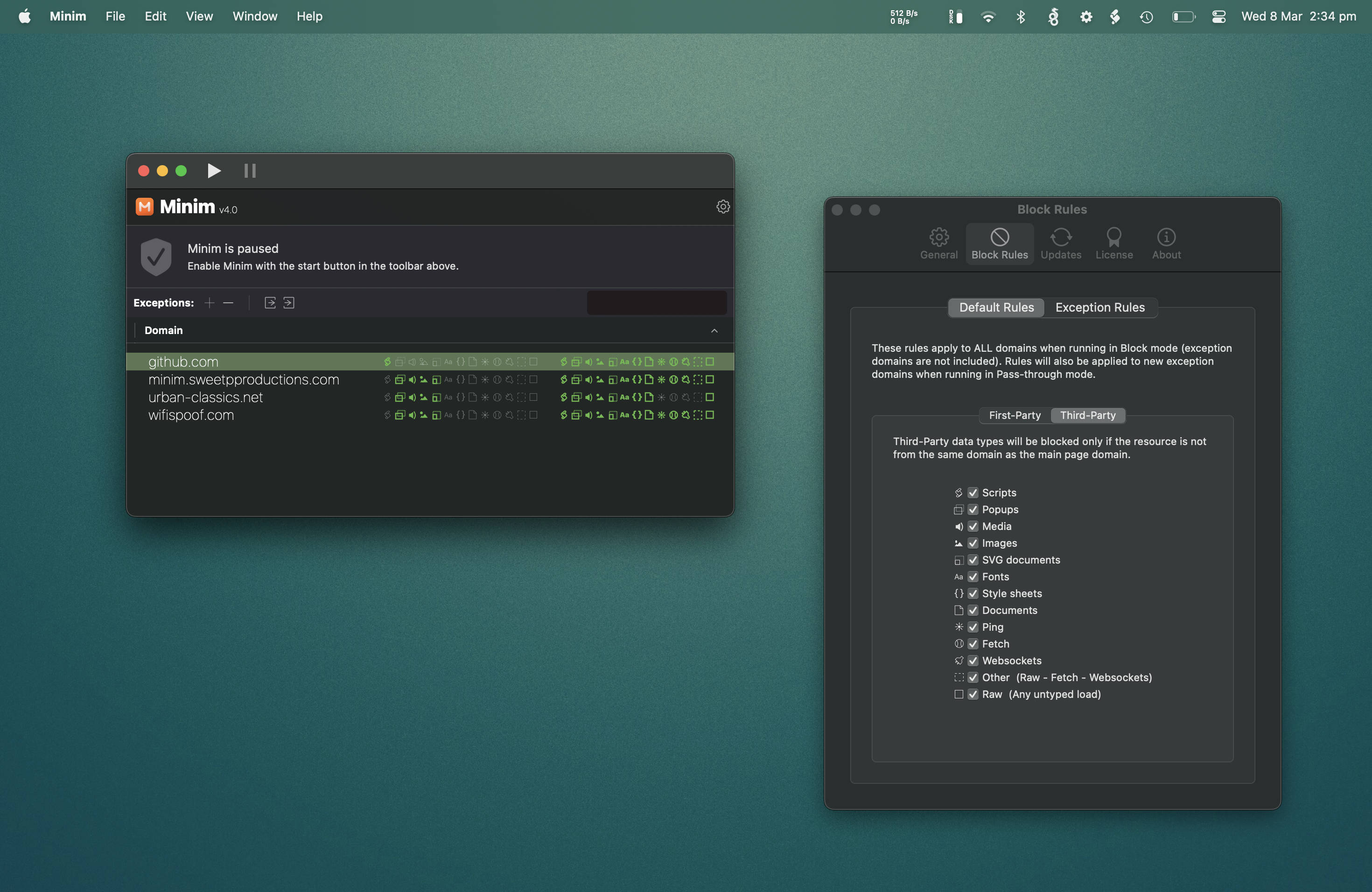Toggle the third-party Fetch icon for urban-classics.net

pos(673,397)
